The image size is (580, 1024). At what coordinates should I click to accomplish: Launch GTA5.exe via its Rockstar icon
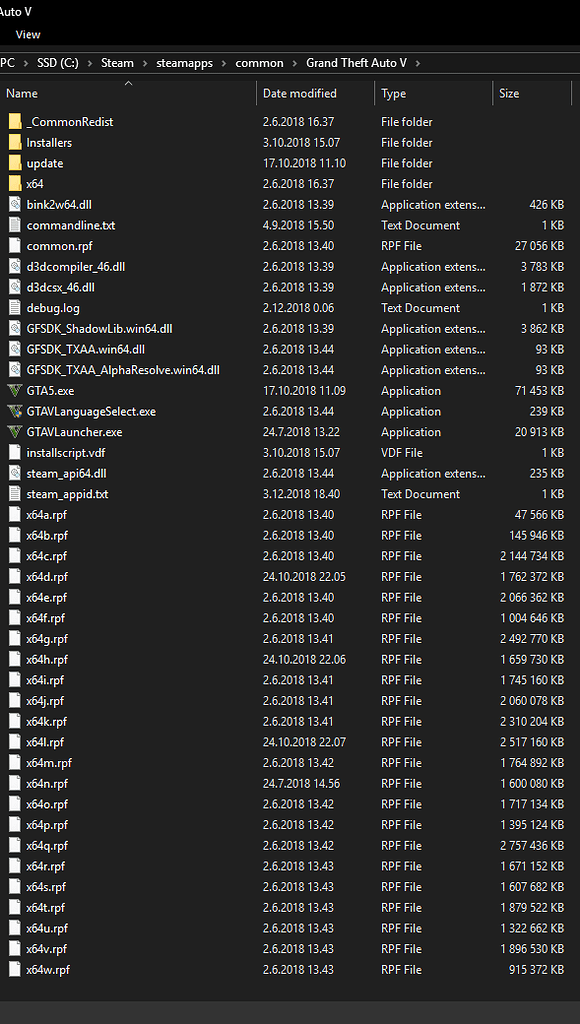tap(14, 390)
